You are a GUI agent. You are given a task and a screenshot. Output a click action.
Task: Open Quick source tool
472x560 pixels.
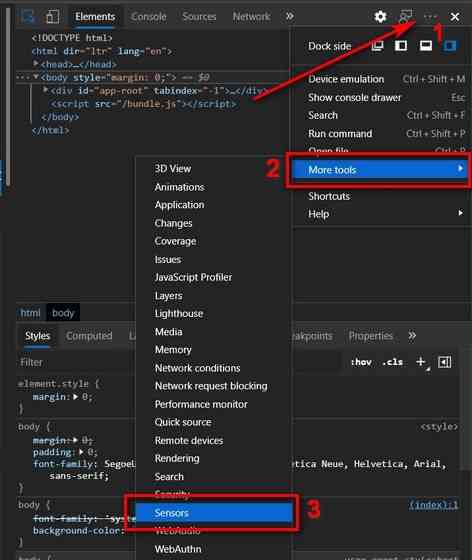(213, 422)
